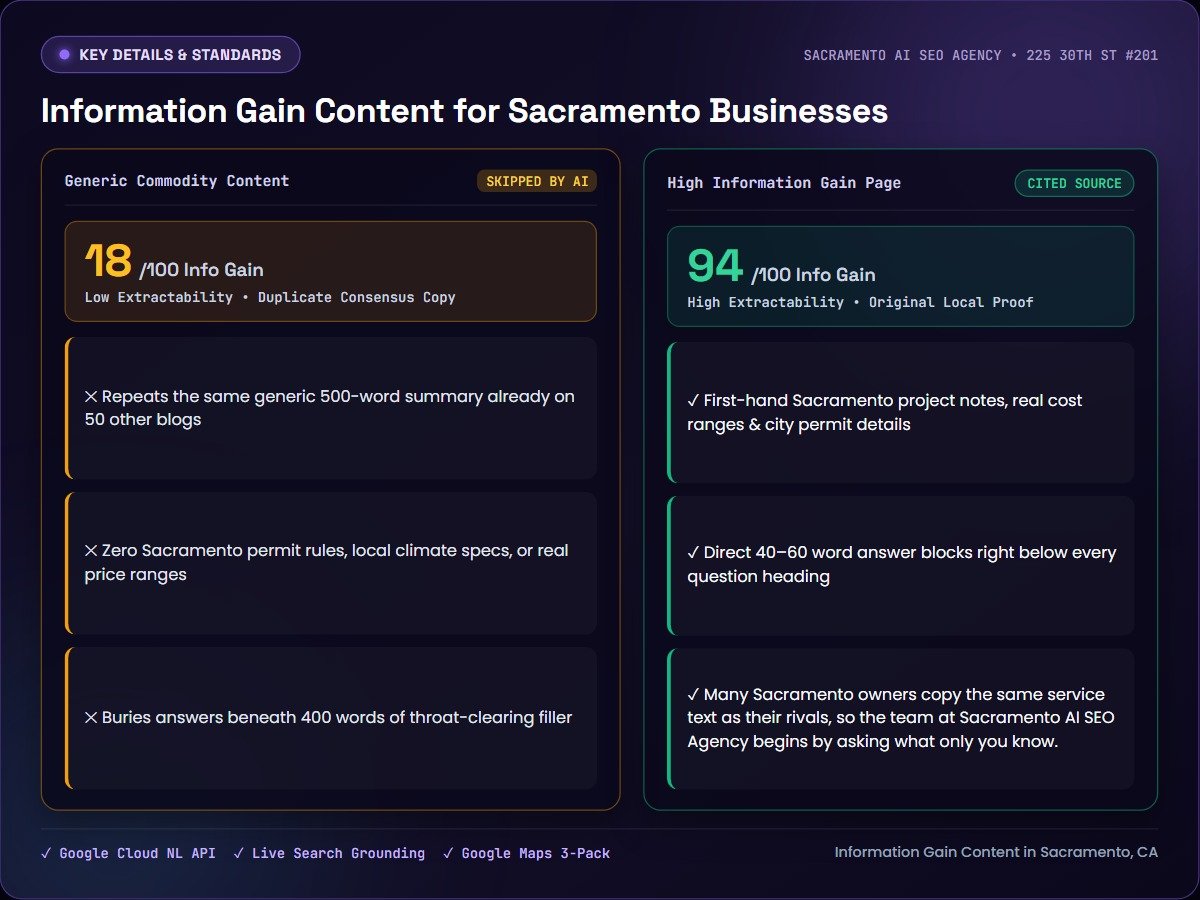Select the Generic Commodity Content title

tap(177, 181)
